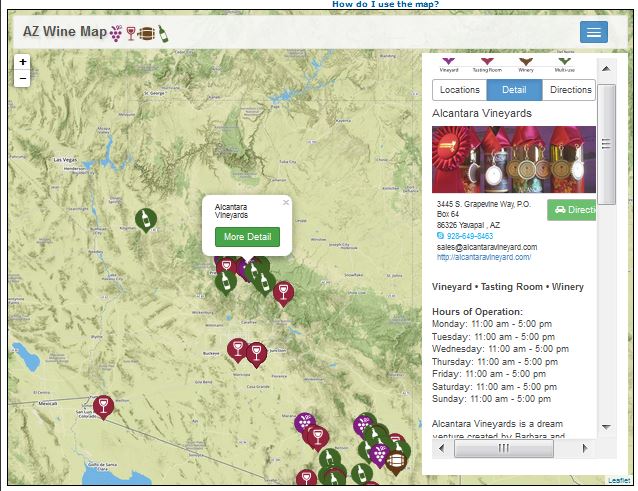
Task: Click the horizontal scroll right arrow
Action: click(585, 449)
